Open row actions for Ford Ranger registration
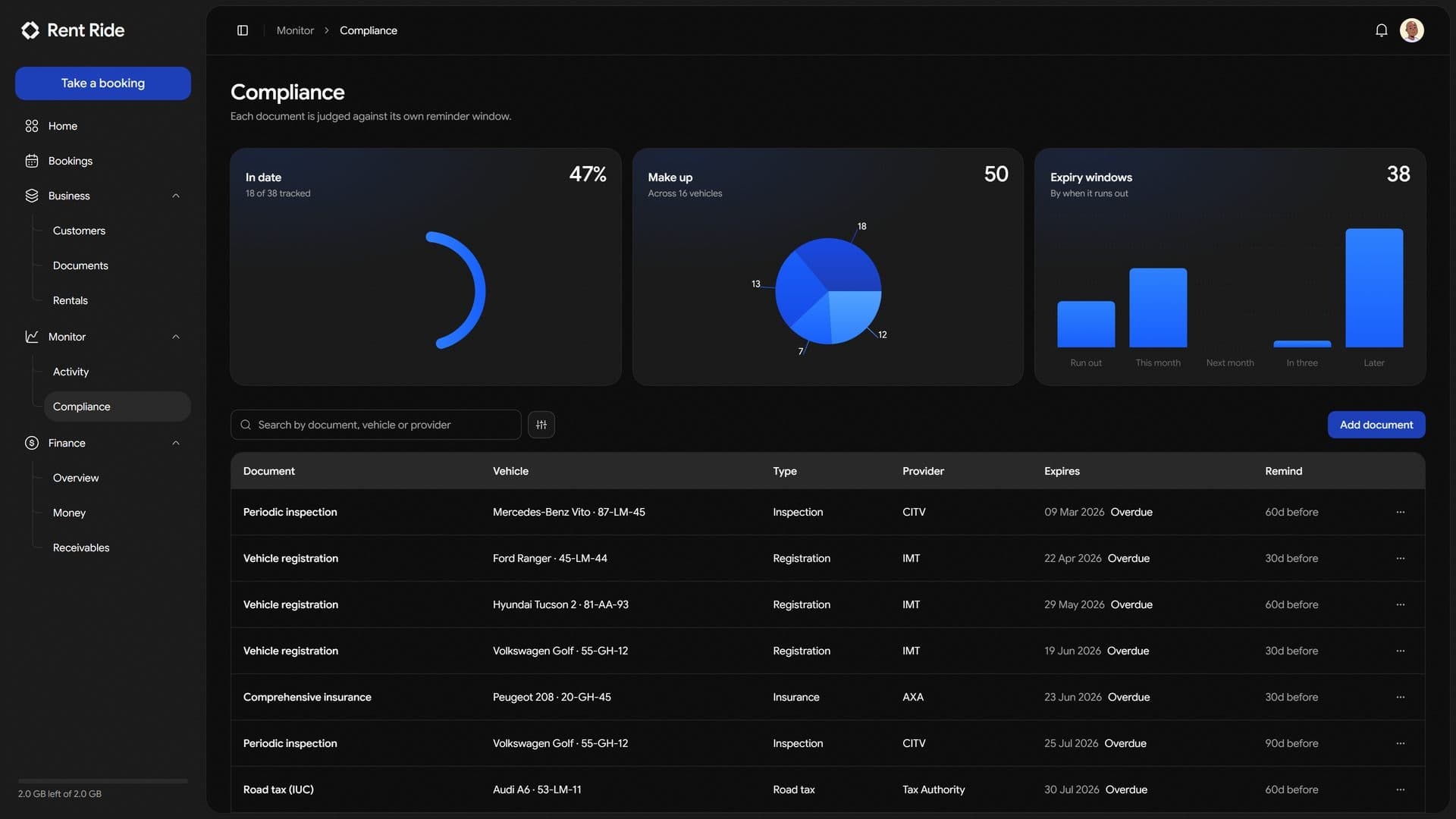Screen dimensions: 1456x819 coord(1400,558)
